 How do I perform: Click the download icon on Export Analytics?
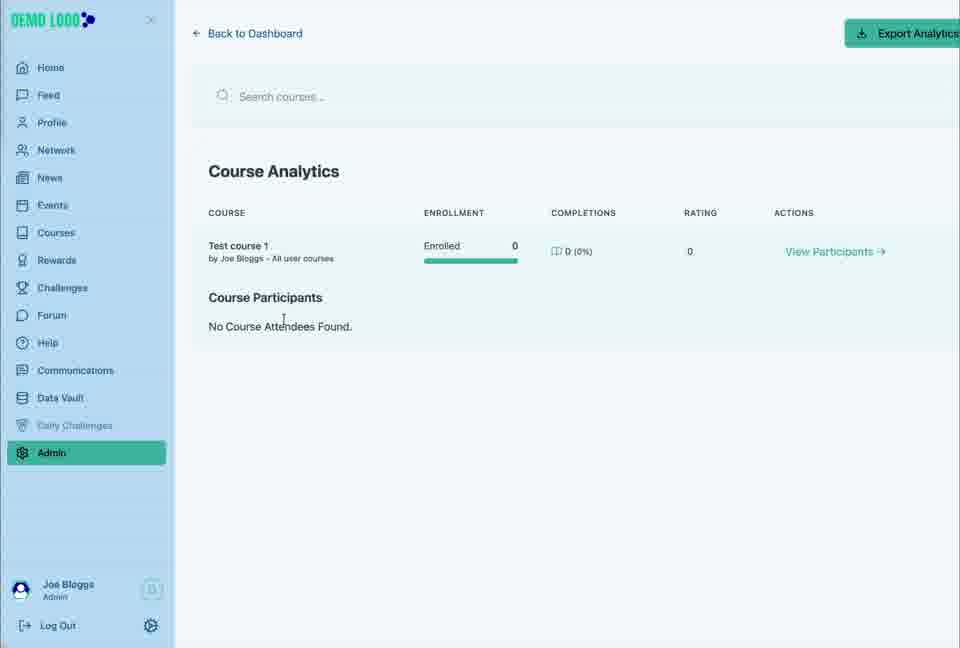coord(861,34)
